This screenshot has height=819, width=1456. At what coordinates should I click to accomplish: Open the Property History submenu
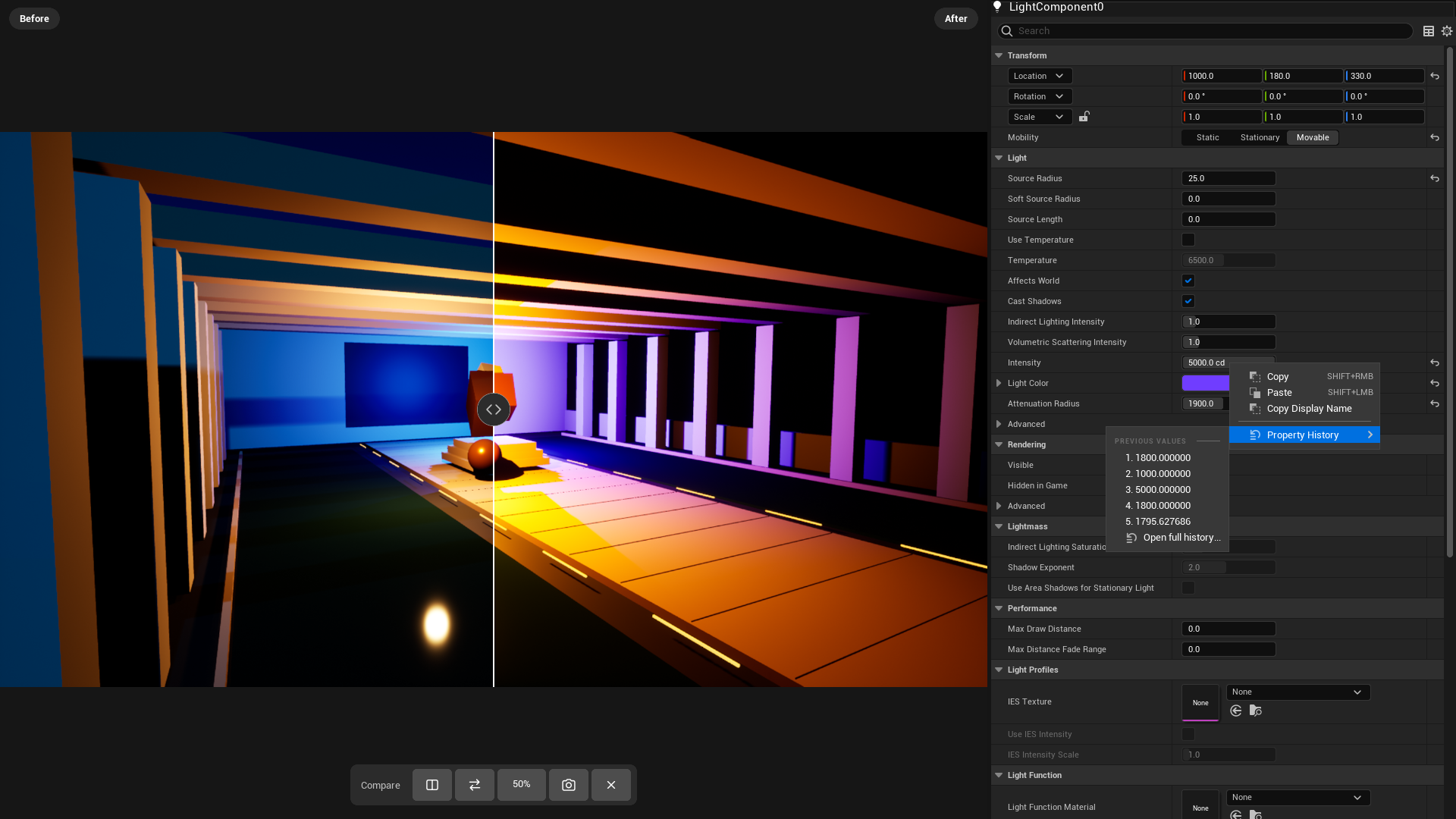click(1304, 435)
